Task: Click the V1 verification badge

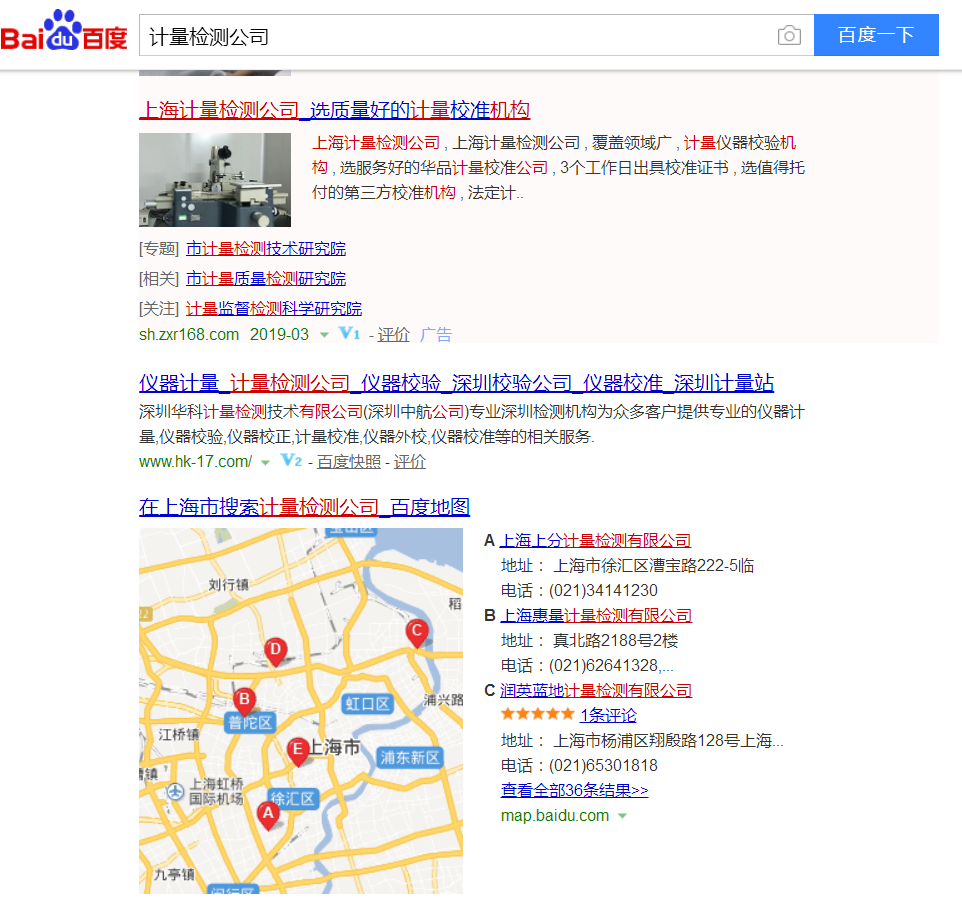Action: click(349, 333)
